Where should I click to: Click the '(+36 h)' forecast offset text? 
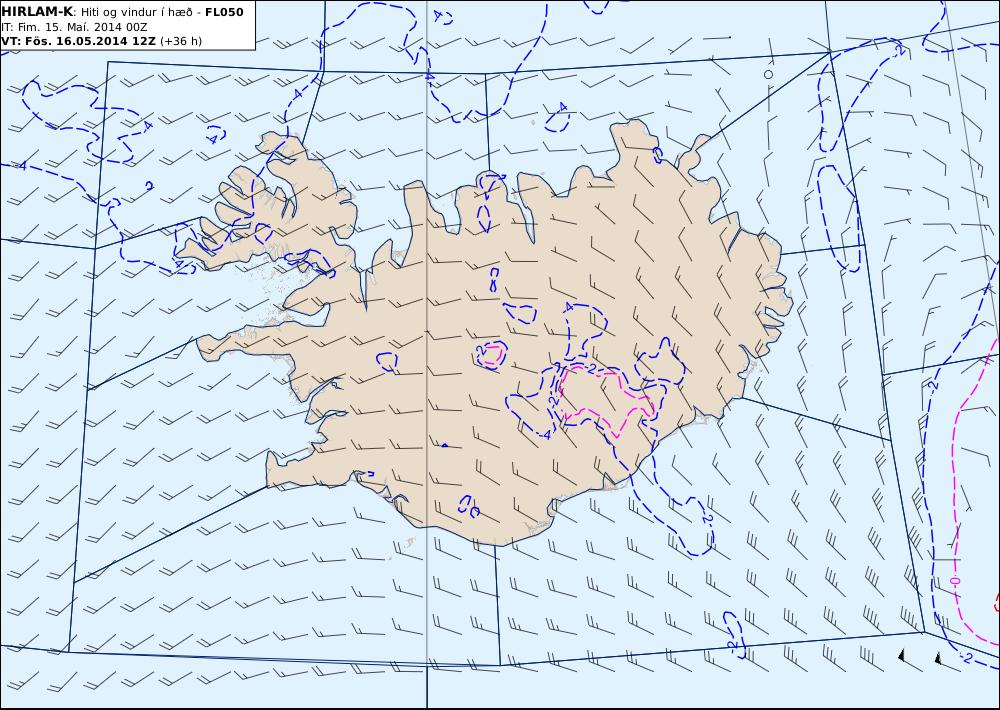[180, 41]
